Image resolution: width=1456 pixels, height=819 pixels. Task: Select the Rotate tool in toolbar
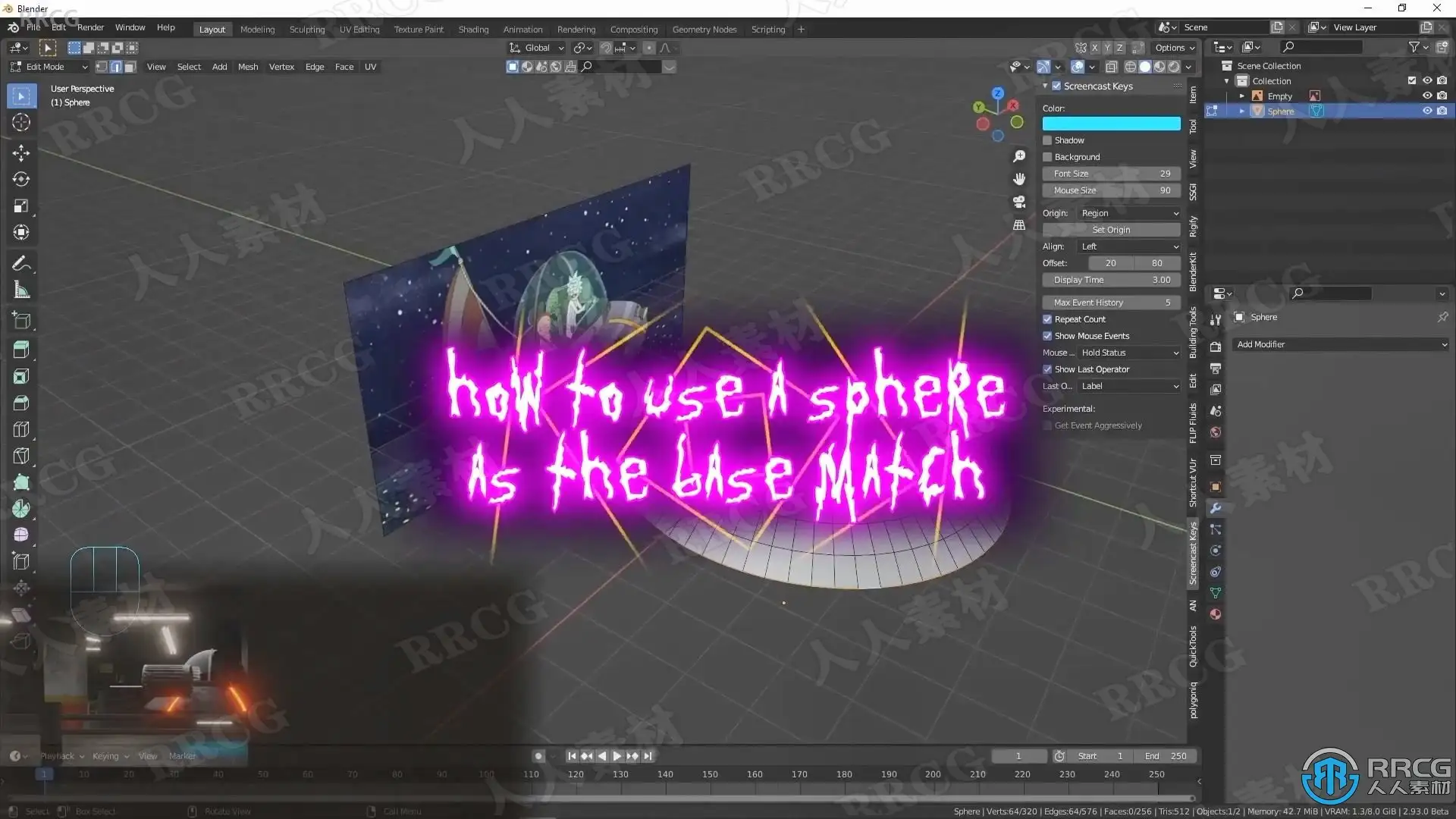21,179
